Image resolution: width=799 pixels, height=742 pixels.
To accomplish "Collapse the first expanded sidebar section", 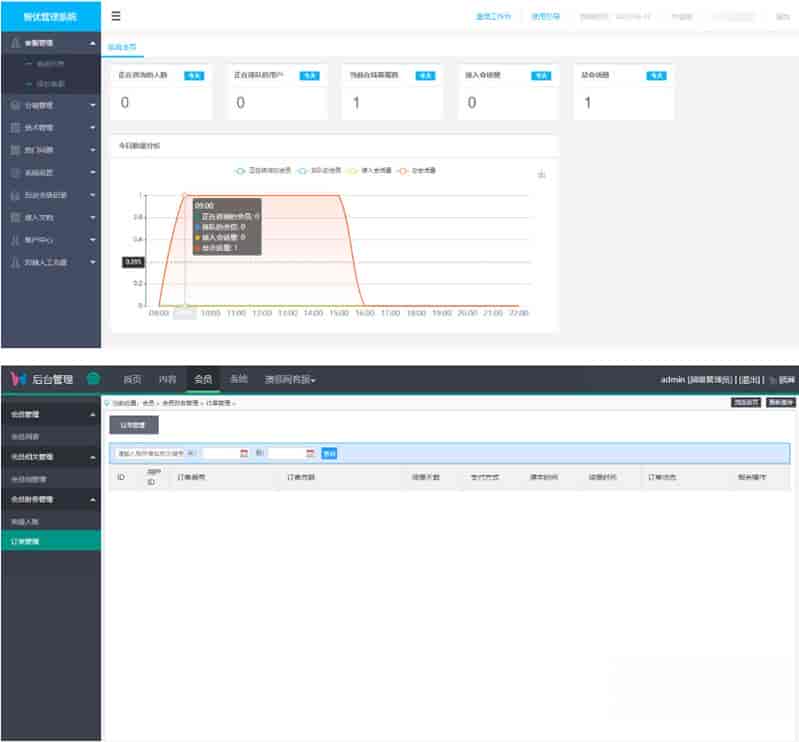I will coord(93,44).
